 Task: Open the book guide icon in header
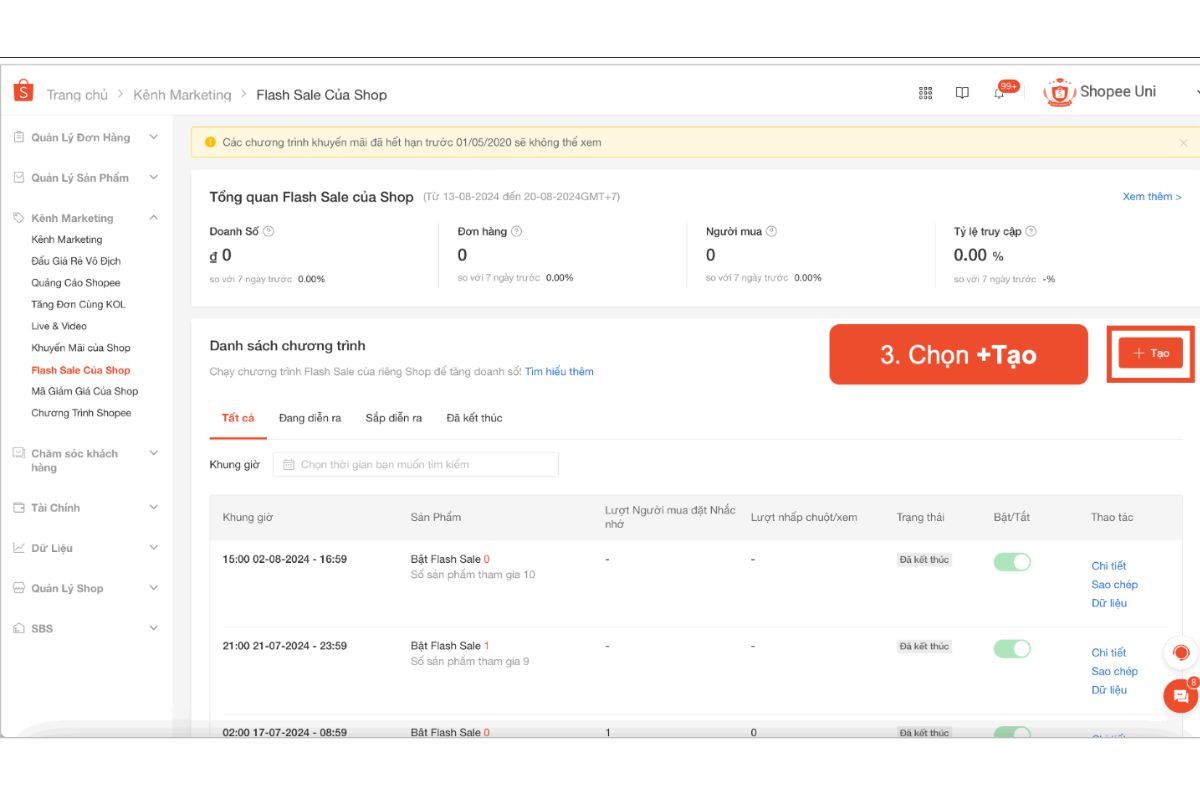(962, 93)
